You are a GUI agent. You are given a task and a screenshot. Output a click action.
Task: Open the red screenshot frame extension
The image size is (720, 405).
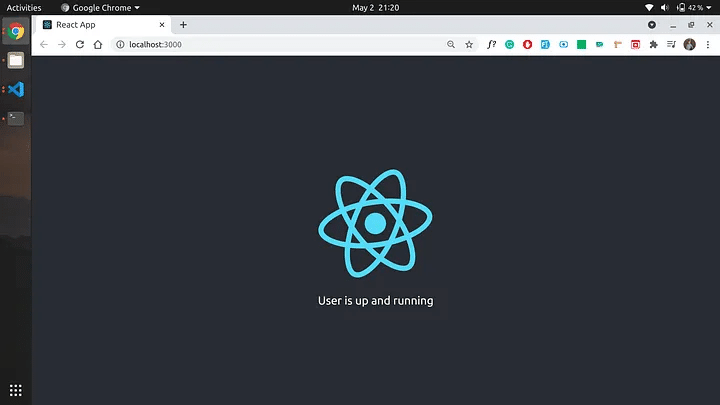[x=636, y=45]
